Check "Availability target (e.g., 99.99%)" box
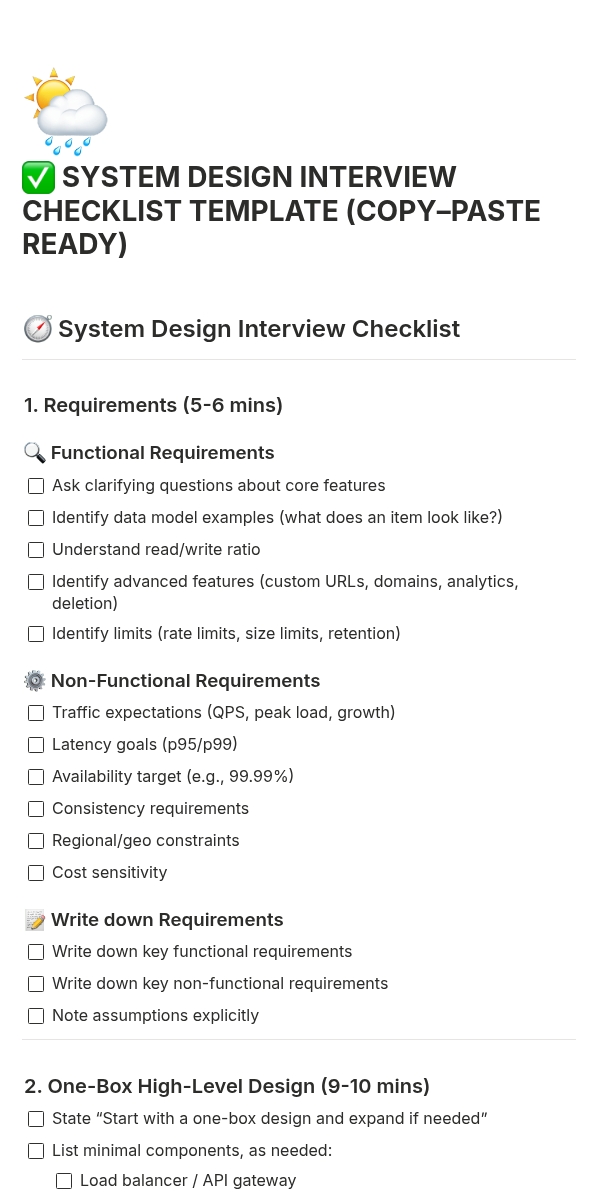 (36, 777)
